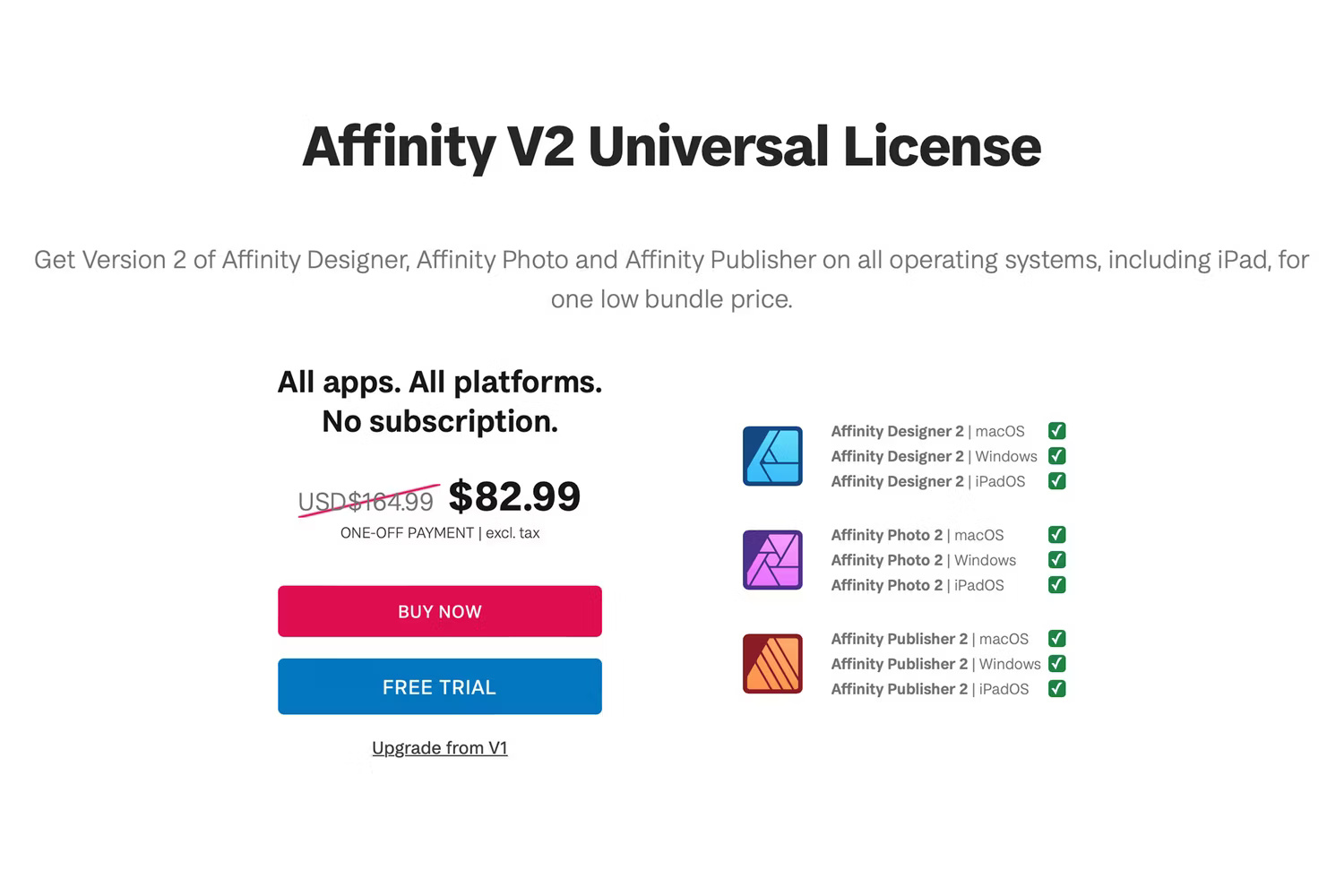Toggle the Affinity Publisher 2 macOS checkmark
Image resolution: width=1344 pixels, height=896 pixels.
(1056, 639)
